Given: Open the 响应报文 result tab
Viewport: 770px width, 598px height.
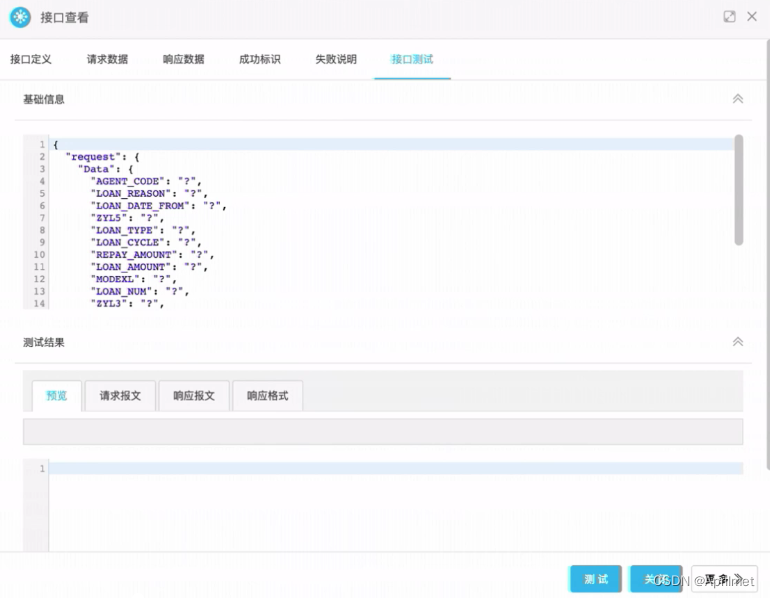Looking at the screenshot, I should point(194,396).
